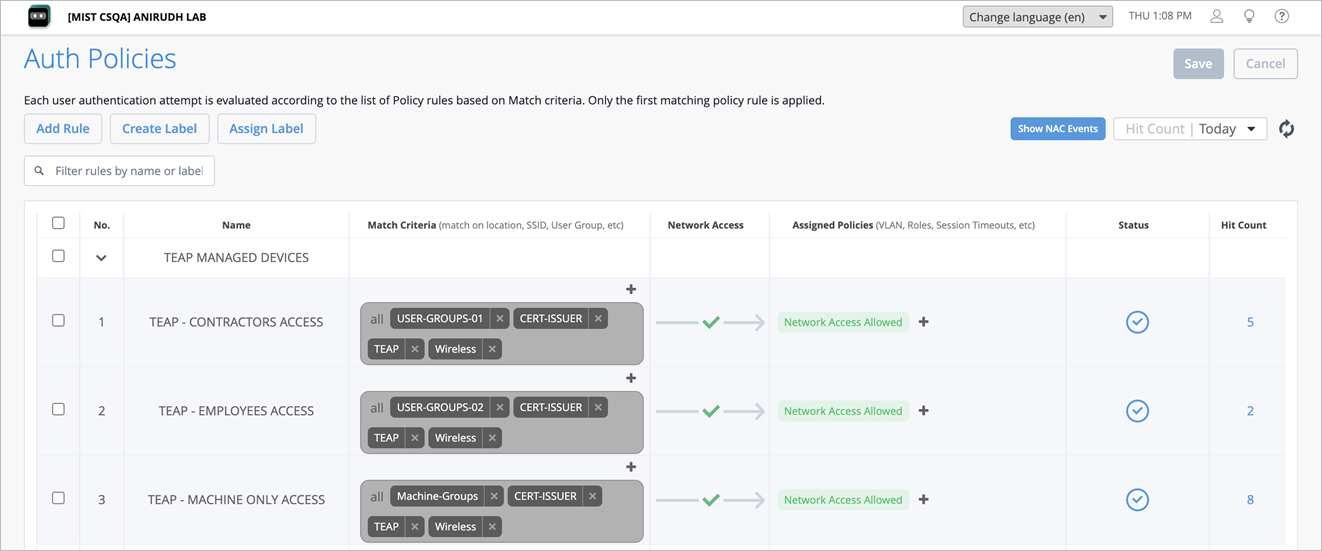Viewport: 1322px width, 551px height.
Task: Click Show NAC Events button
Action: point(1058,129)
